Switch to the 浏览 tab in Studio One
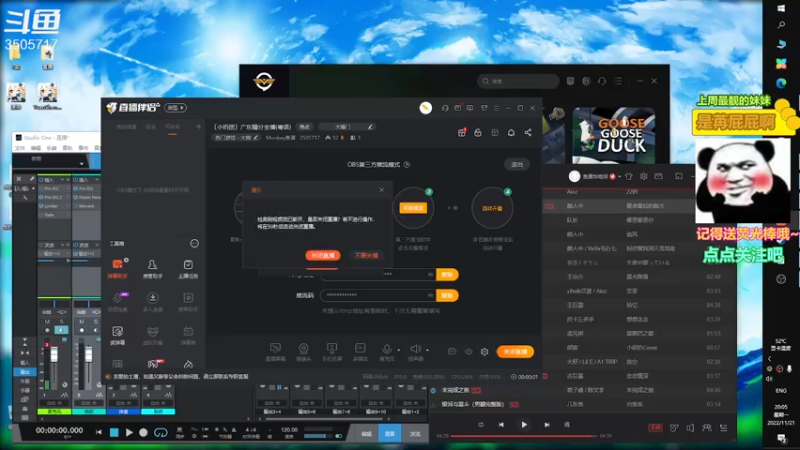The height and width of the screenshot is (450, 800). [415, 434]
